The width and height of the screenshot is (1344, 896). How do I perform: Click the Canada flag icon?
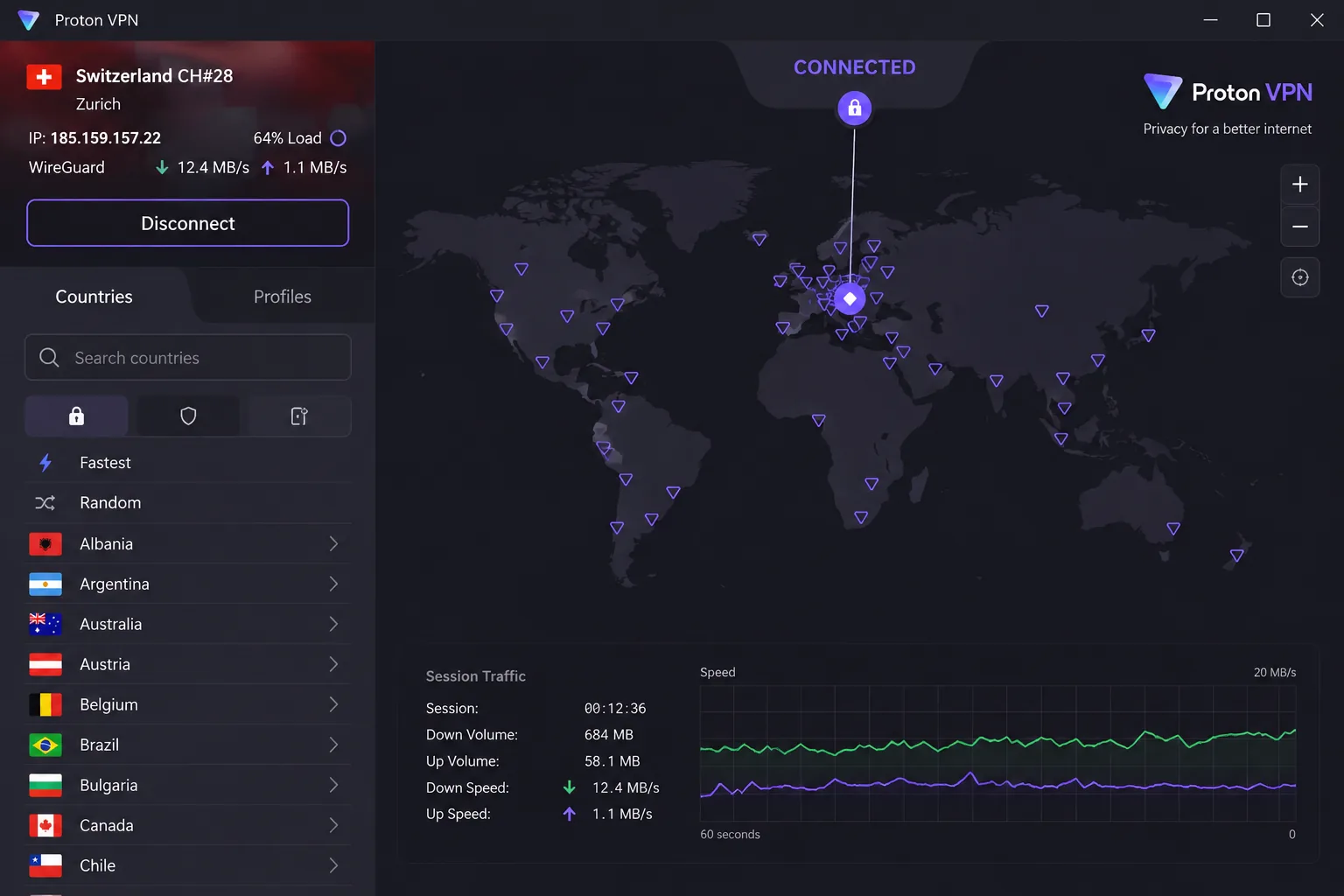45,826
